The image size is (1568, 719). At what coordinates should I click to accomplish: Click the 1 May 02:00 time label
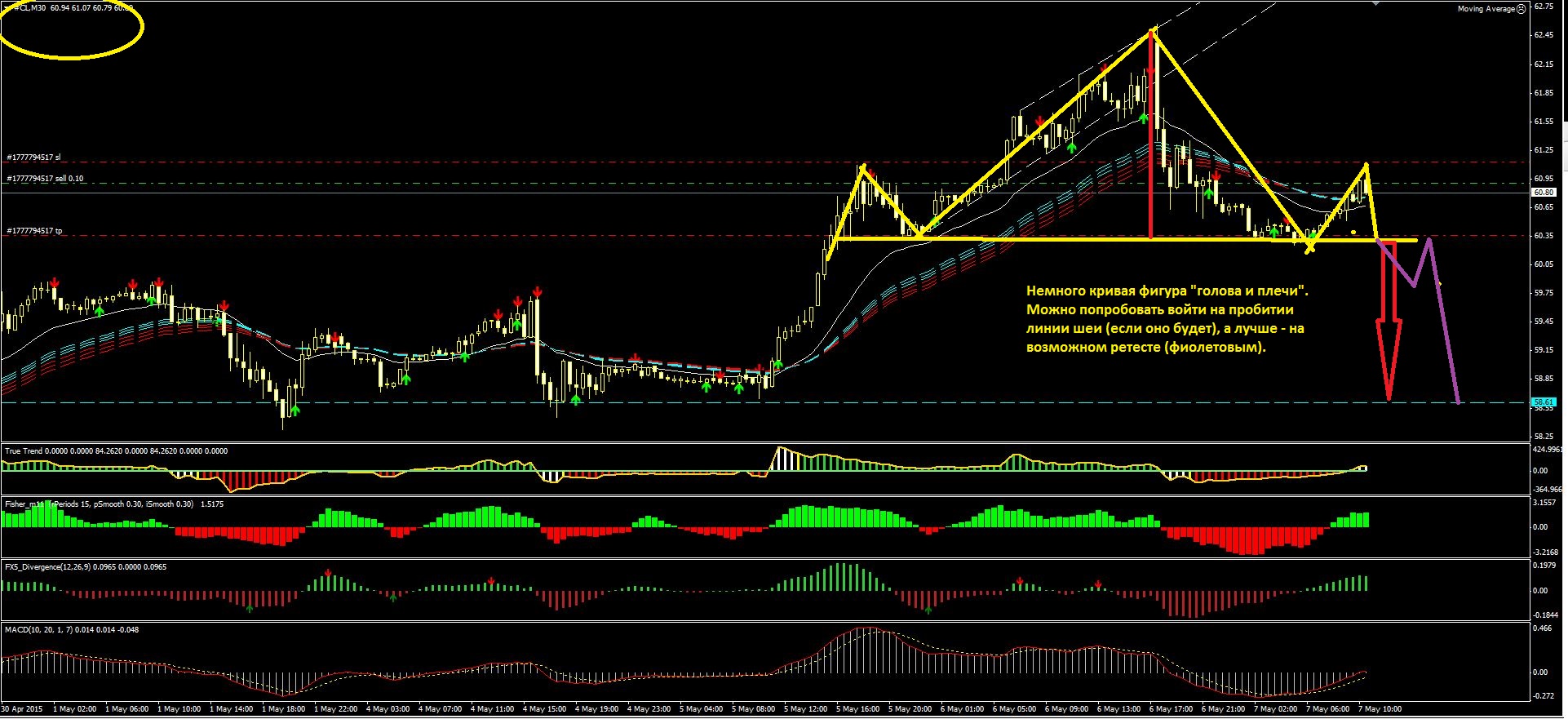click(x=74, y=709)
